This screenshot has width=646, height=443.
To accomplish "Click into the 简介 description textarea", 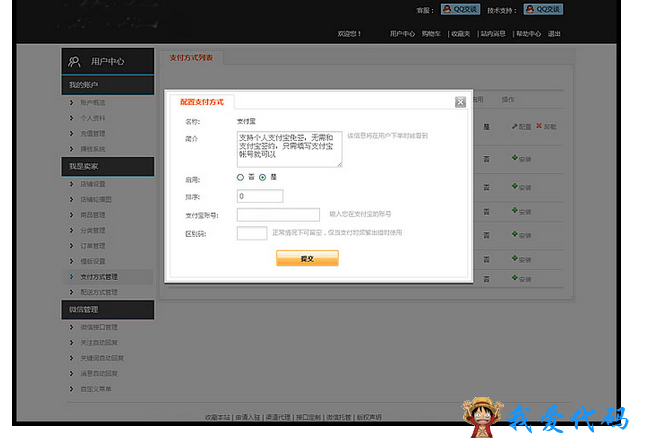I will point(289,149).
